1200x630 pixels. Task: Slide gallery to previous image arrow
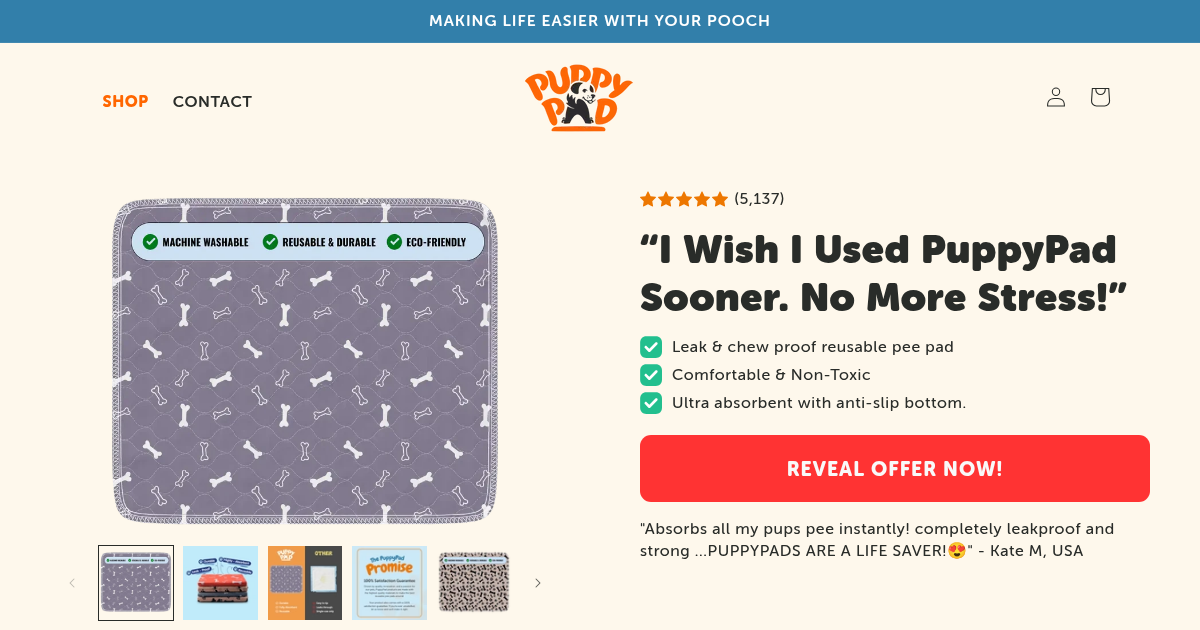point(72,583)
